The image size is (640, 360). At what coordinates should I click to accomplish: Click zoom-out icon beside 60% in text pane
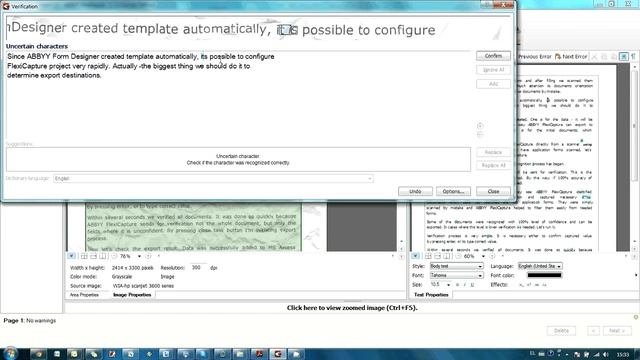pyautogui.click(x=458, y=256)
